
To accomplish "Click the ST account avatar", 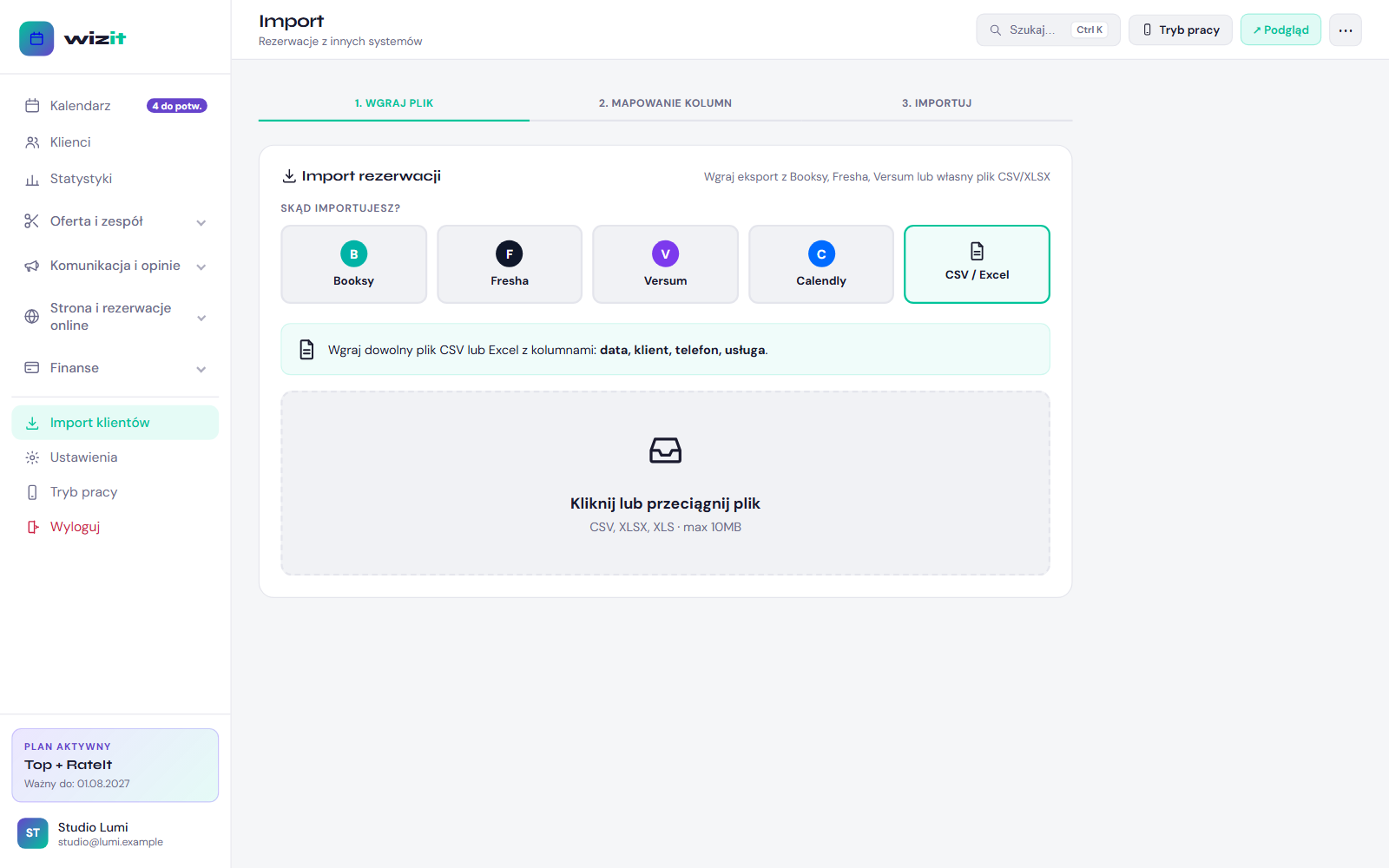I will point(33,833).
